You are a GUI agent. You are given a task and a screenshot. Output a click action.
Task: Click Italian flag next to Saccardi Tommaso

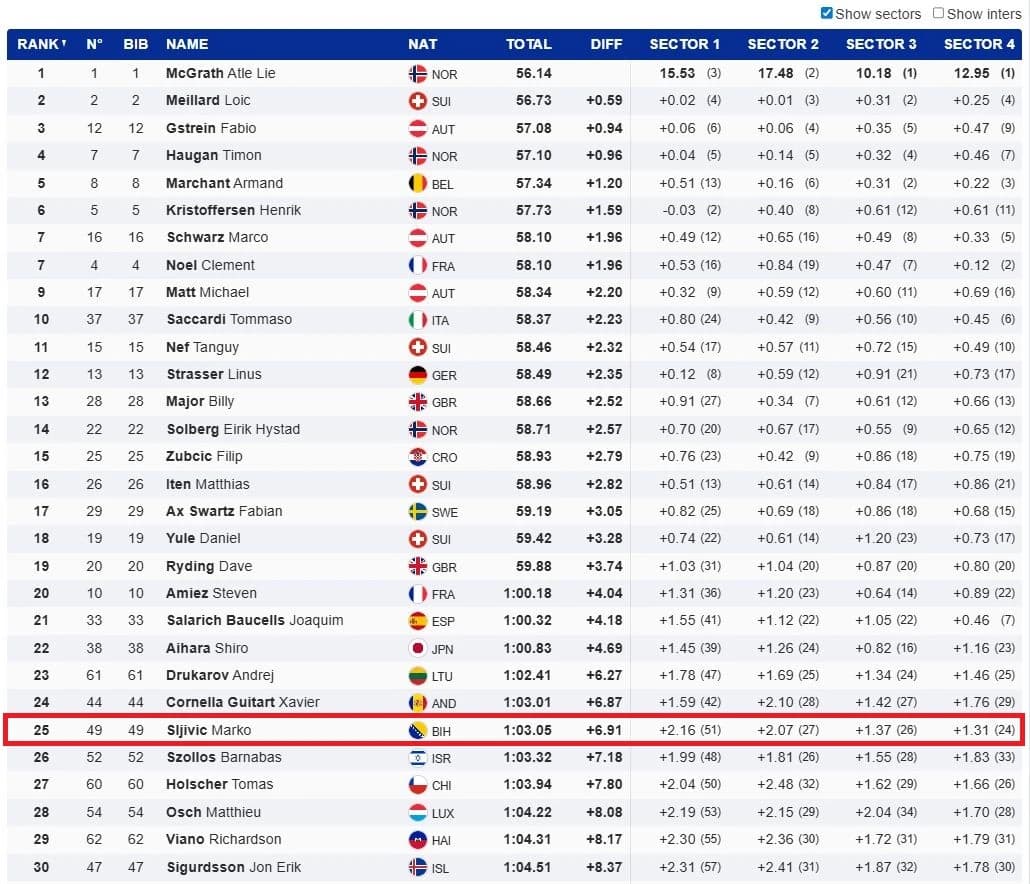(x=418, y=320)
